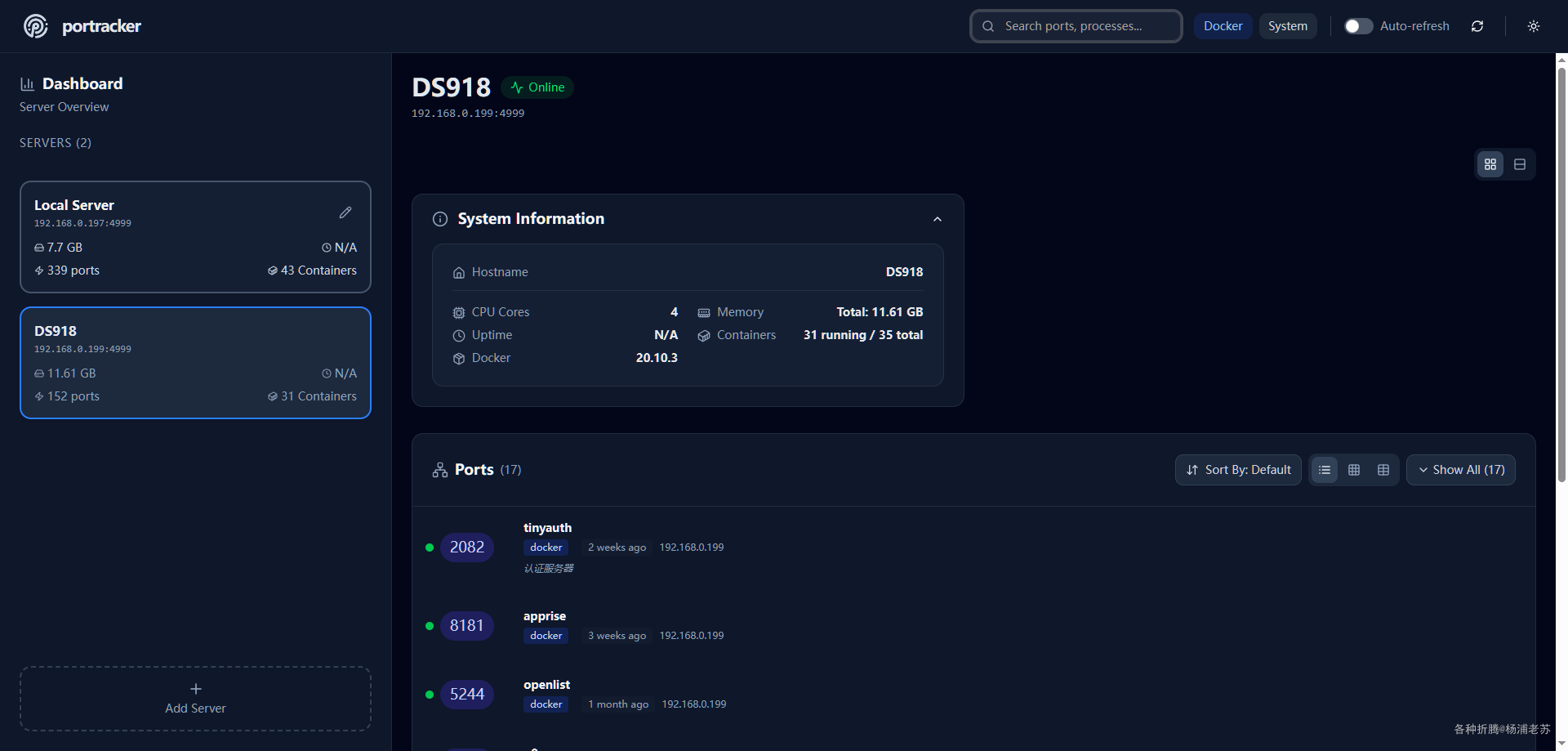Image resolution: width=1568 pixels, height=751 pixels.
Task: Select the list view for ports
Action: (x=1325, y=470)
